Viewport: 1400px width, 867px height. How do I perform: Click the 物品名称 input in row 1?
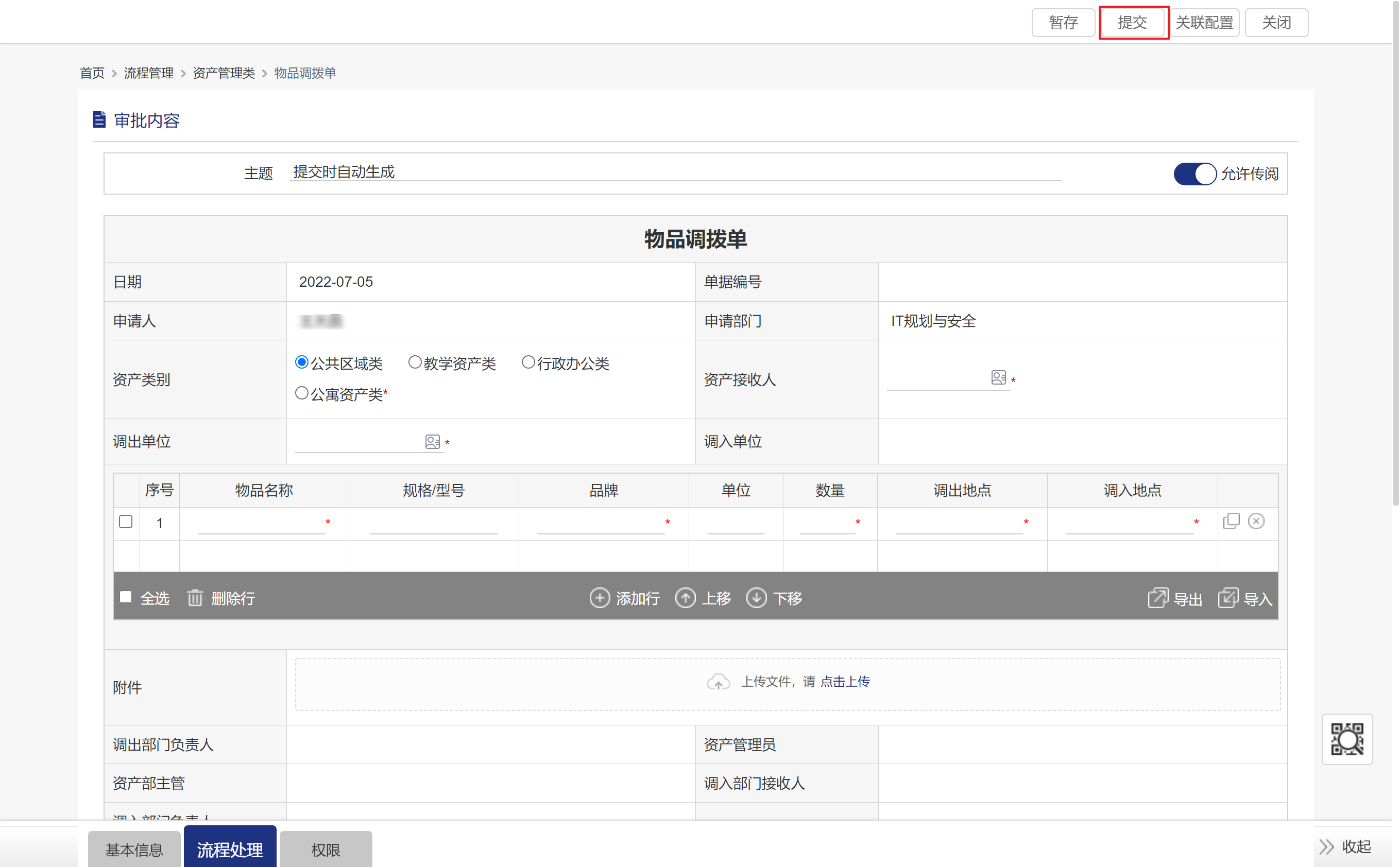click(x=261, y=523)
